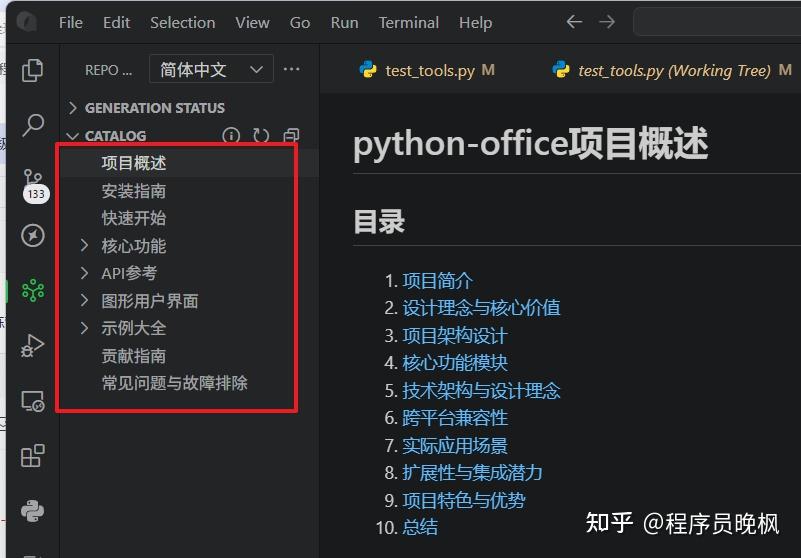Expand the API参考 tree node
801x558 pixels.
point(84,273)
